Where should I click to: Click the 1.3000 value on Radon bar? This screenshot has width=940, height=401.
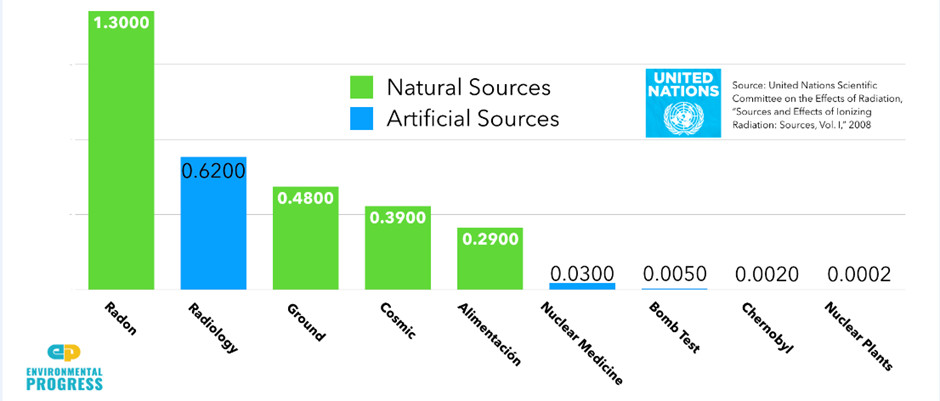click(x=121, y=22)
